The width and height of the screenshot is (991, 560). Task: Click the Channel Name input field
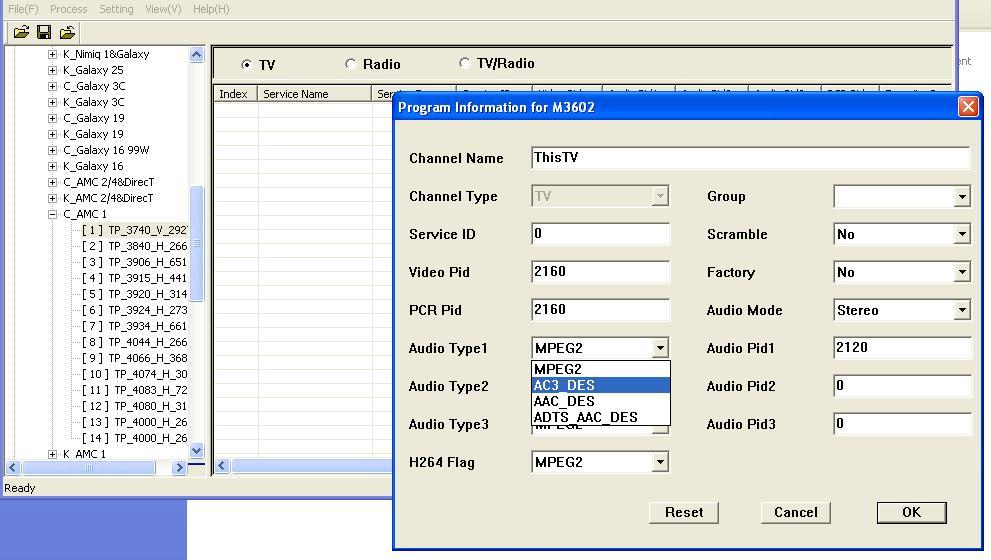(750, 157)
